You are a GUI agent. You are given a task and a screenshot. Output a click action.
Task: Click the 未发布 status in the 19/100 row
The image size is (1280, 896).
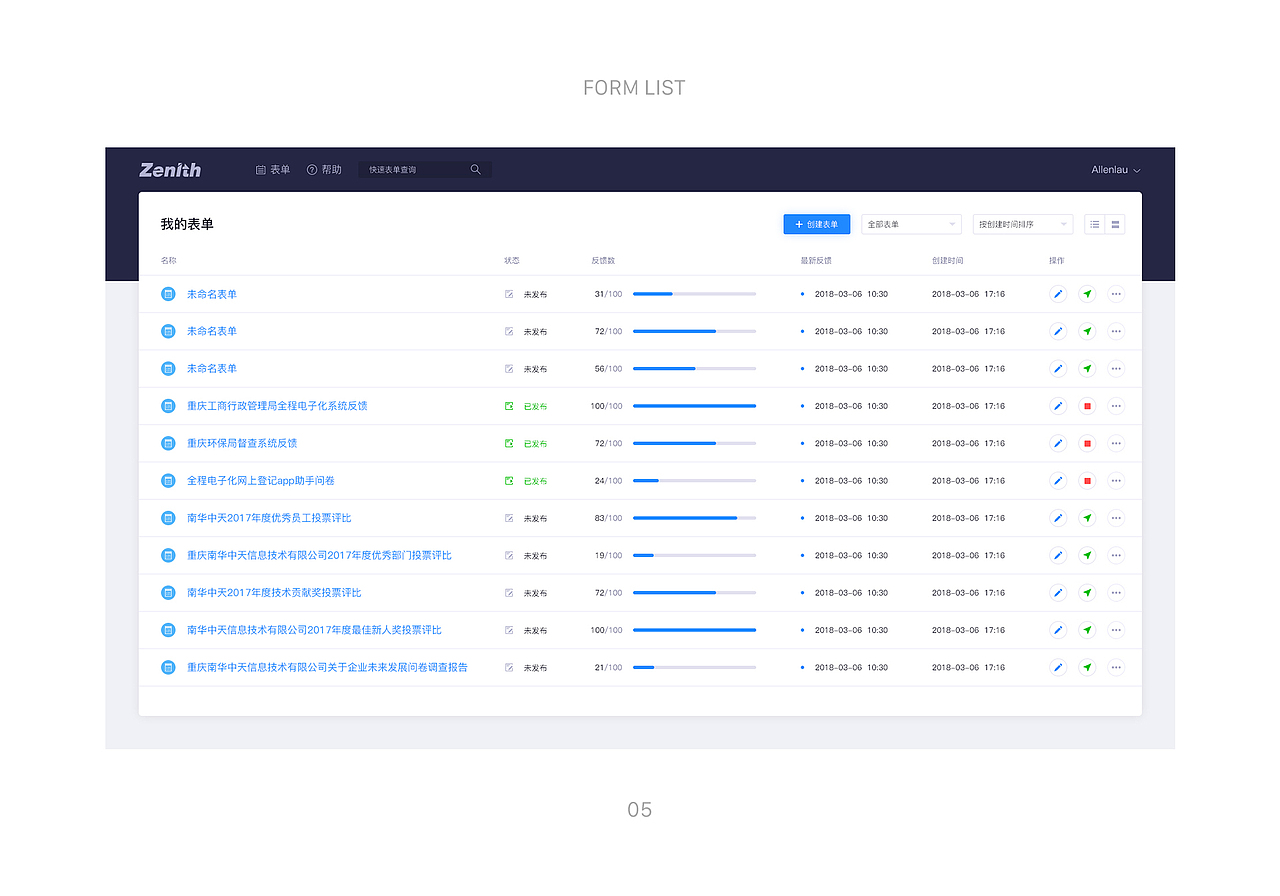[526, 556]
